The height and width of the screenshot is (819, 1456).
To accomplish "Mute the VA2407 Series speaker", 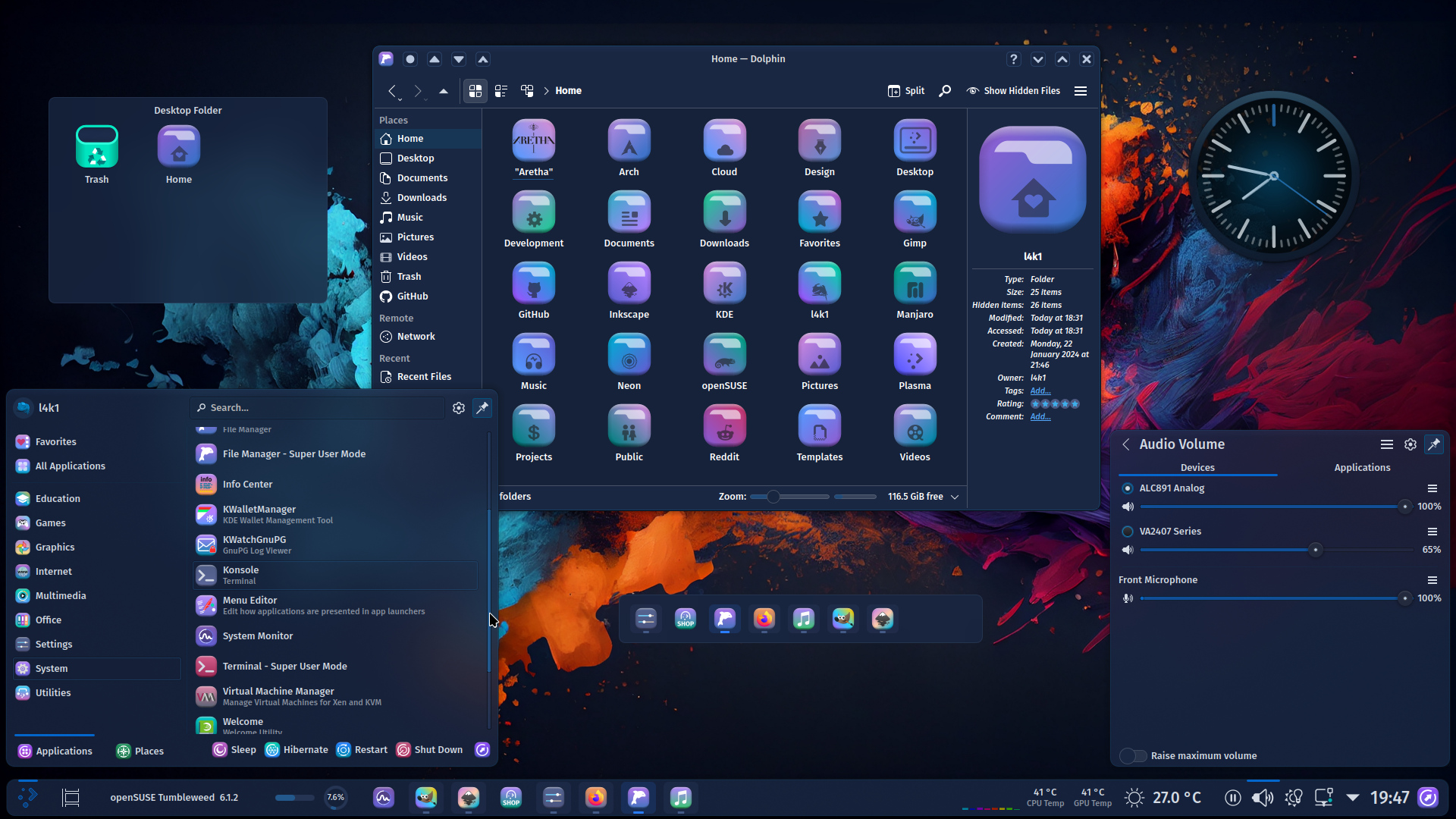I will 1128,550.
